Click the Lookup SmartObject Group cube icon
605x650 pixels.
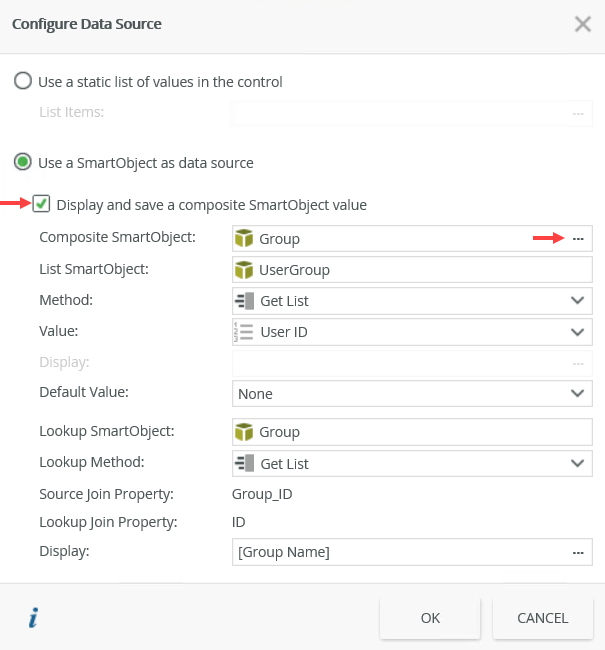point(245,432)
